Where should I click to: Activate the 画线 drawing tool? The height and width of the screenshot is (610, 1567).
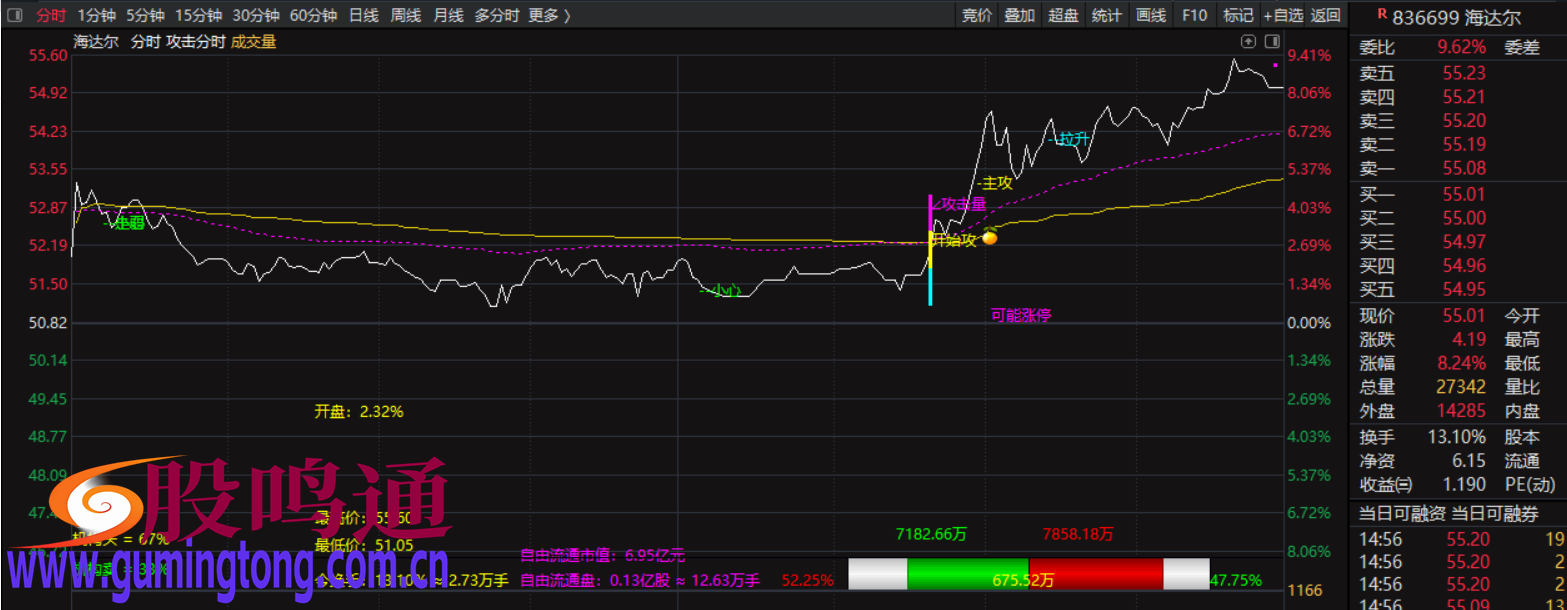(x=1151, y=15)
